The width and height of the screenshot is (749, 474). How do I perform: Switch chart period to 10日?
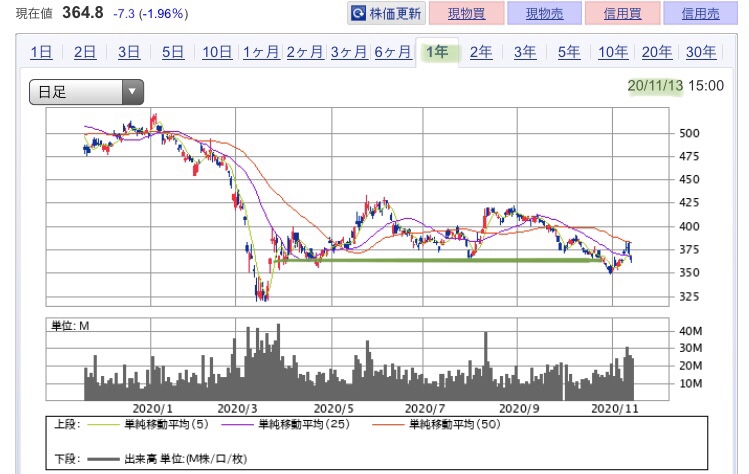[x=217, y=52]
